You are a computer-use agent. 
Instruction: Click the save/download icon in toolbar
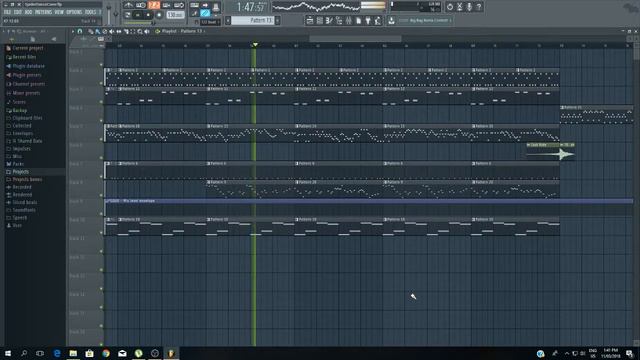[x=391, y=20]
